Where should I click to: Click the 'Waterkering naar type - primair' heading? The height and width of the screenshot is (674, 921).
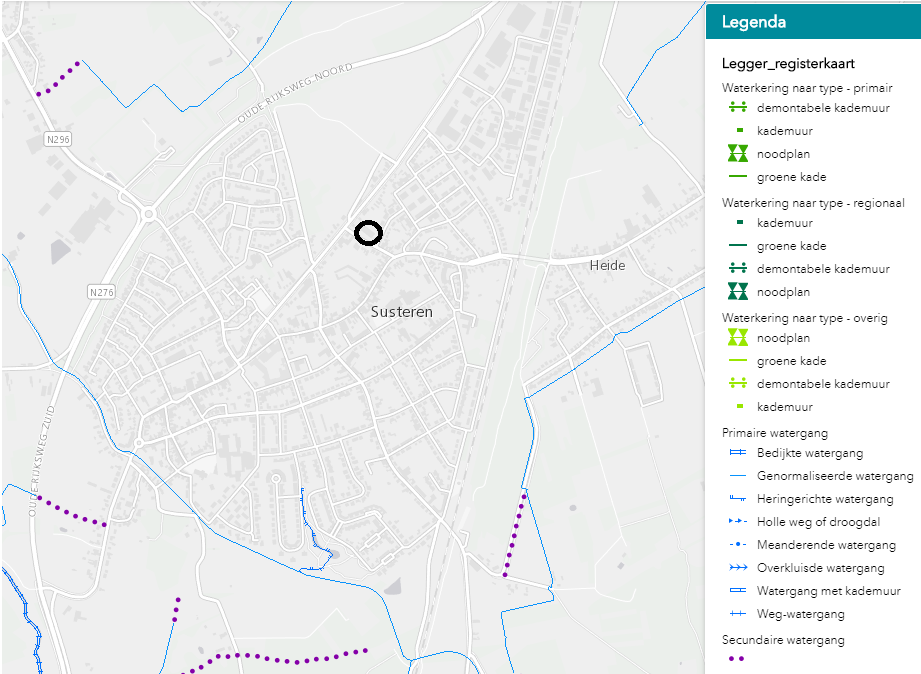click(807, 88)
